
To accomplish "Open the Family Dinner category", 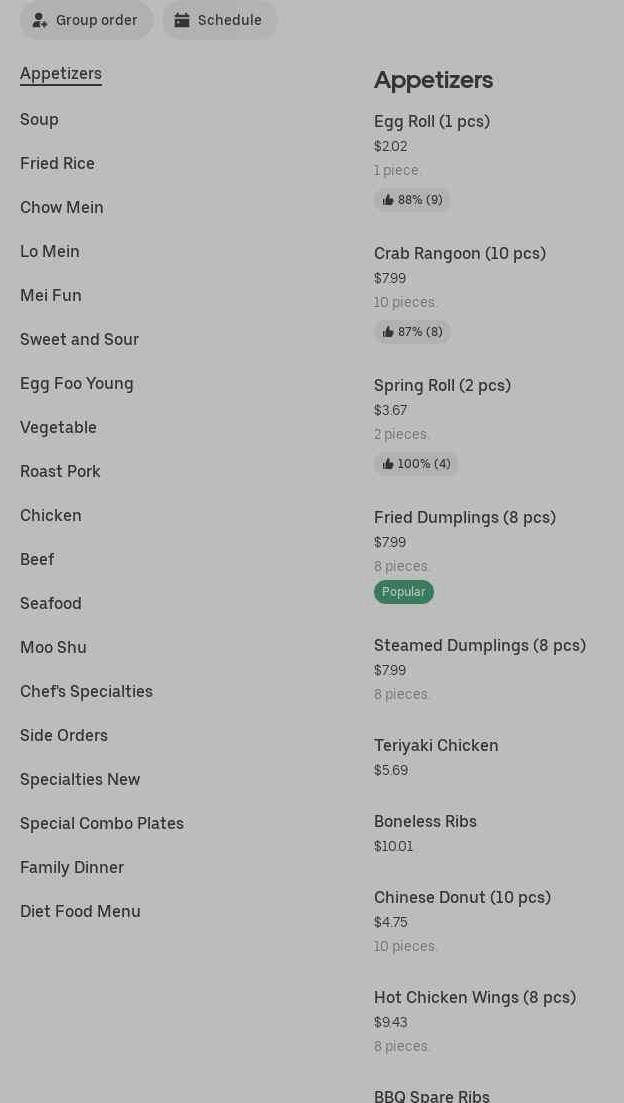I will coord(72,867).
